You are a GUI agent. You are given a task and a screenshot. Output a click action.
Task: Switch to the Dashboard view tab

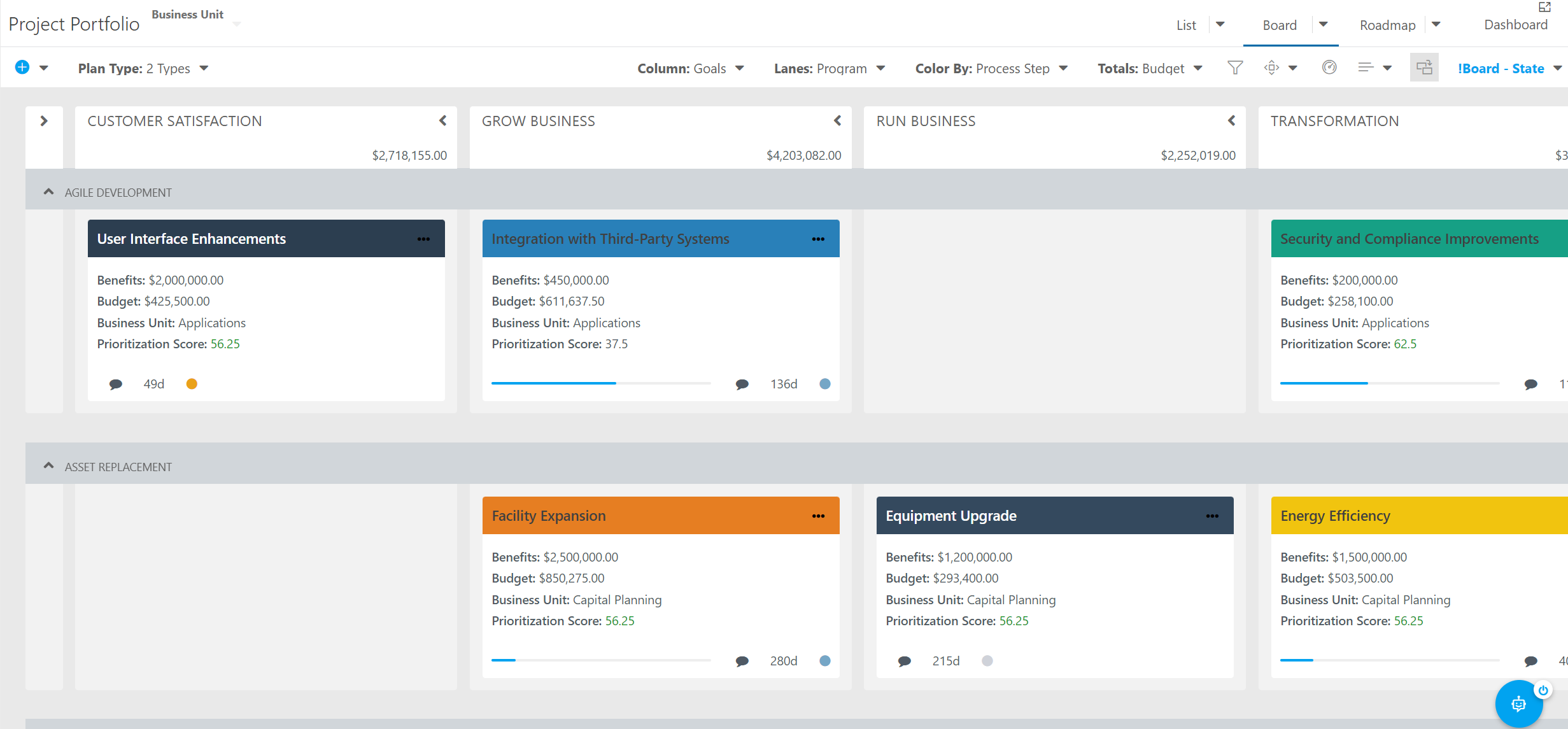pyautogui.click(x=1516, y=24)
